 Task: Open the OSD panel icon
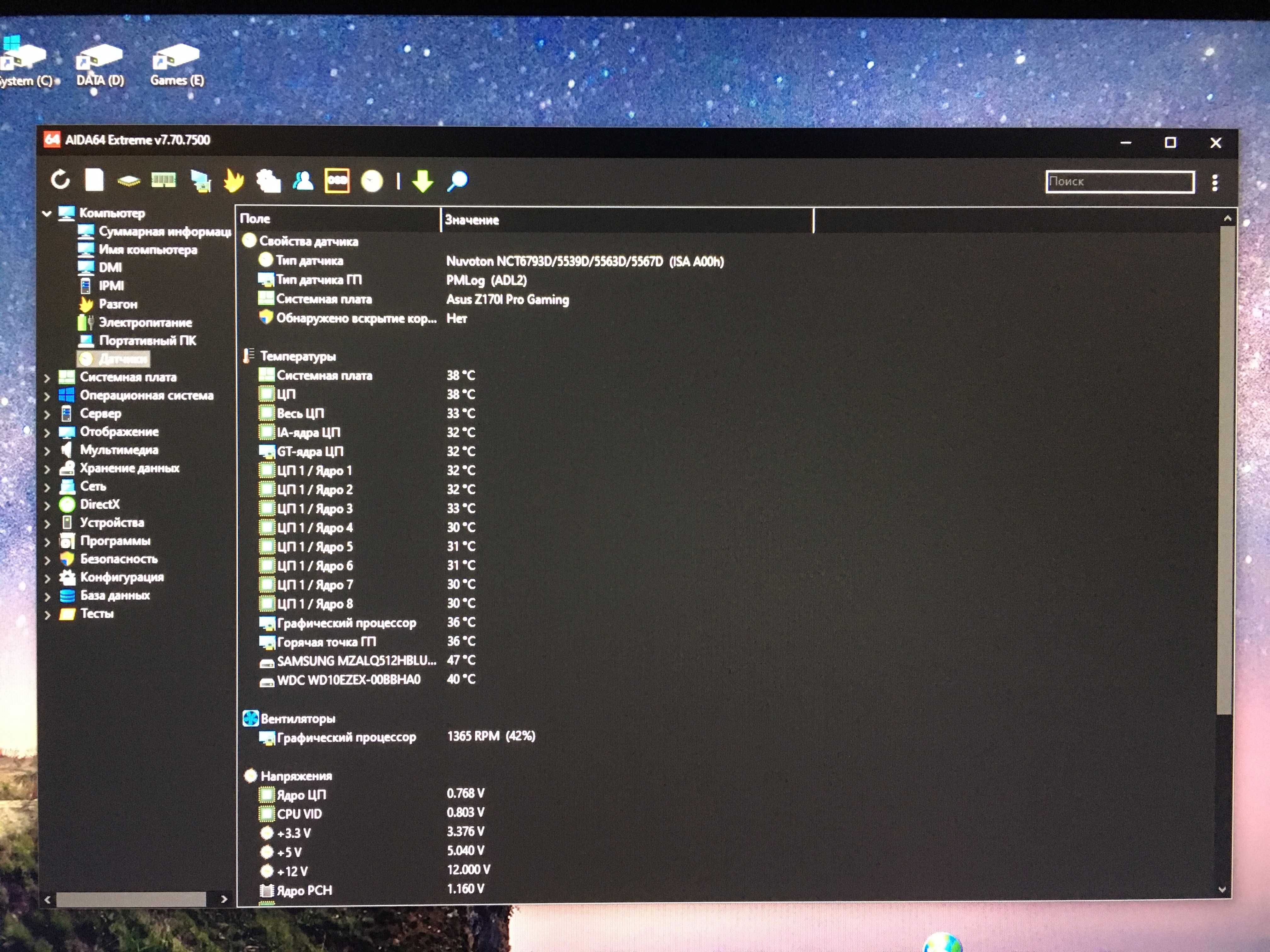point(337,181)
